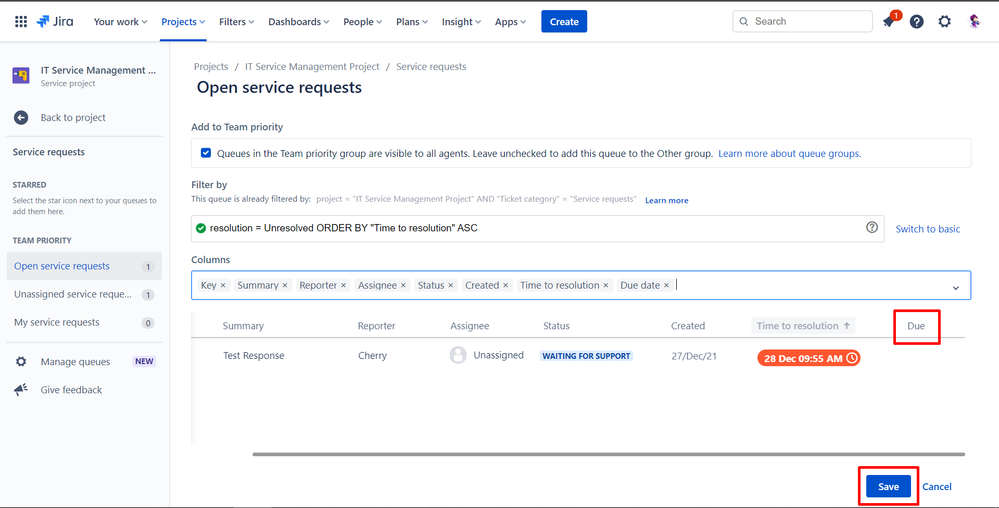The height and width of the screenshot is (508, 999).
Task: Open the Projects dropdown menu
Action: pyautogui.click(x=183, y=22)
